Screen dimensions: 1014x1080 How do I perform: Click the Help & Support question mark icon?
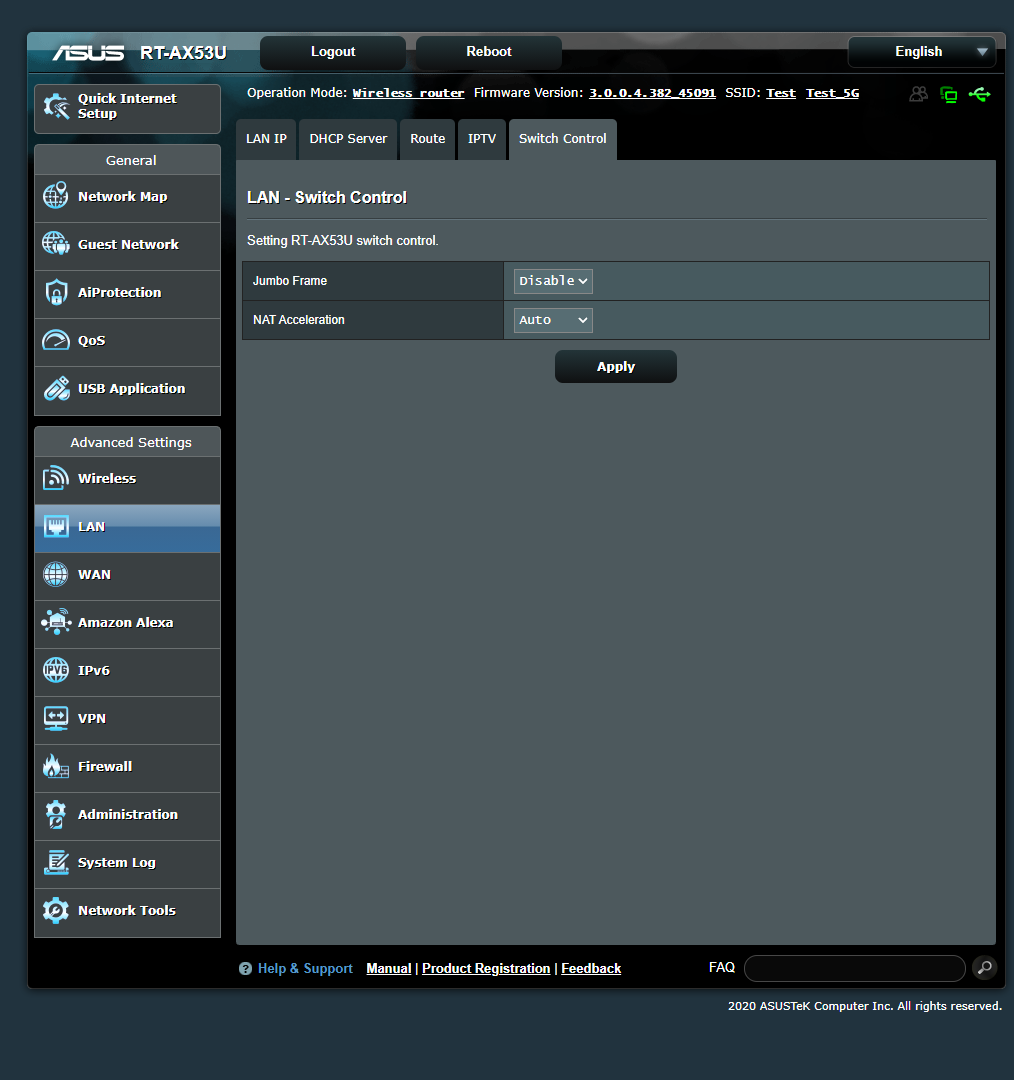[245, 968]
